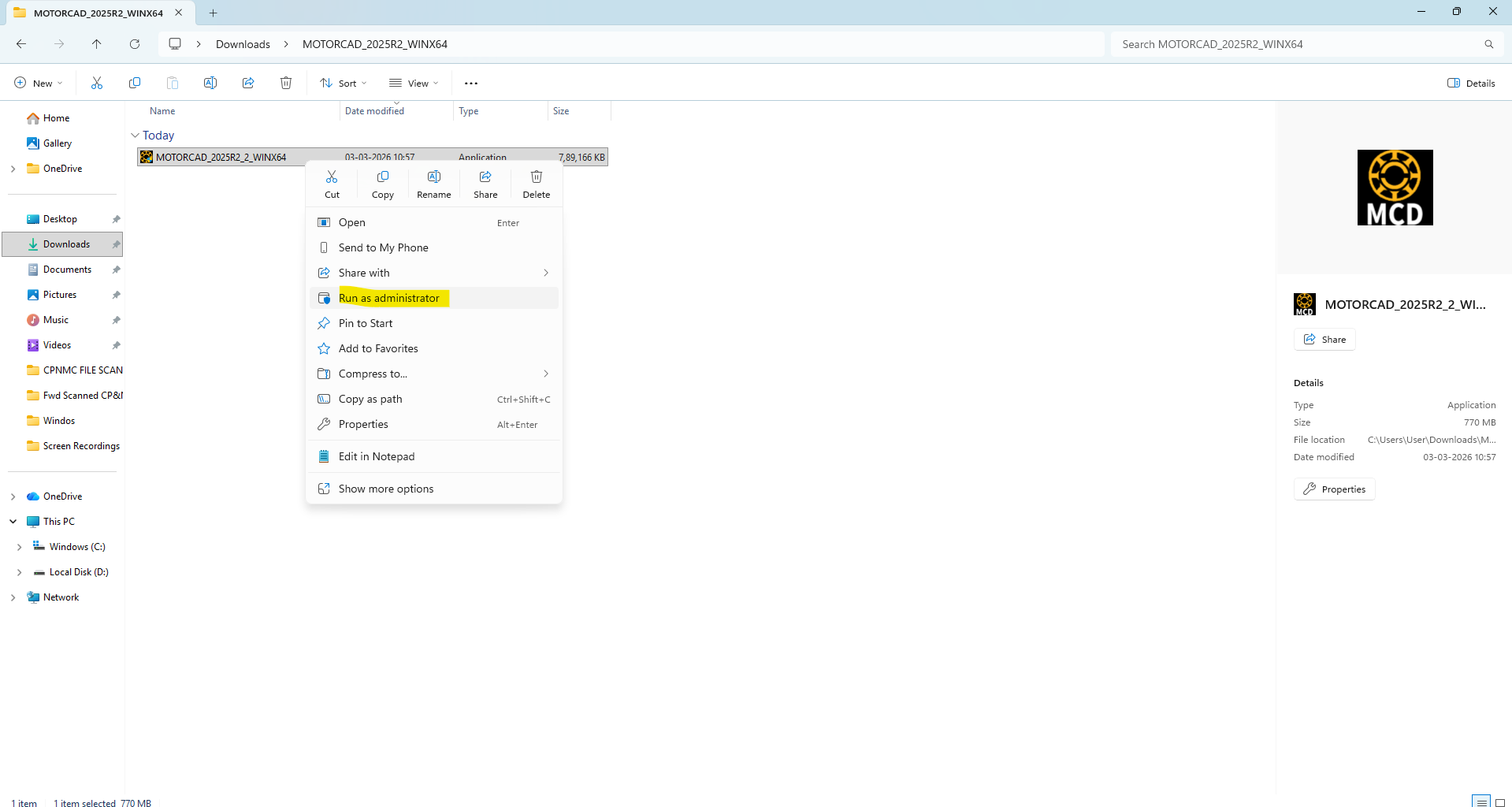Refresh the current folder view
The image size is (1512, 807).
[135, 44]
